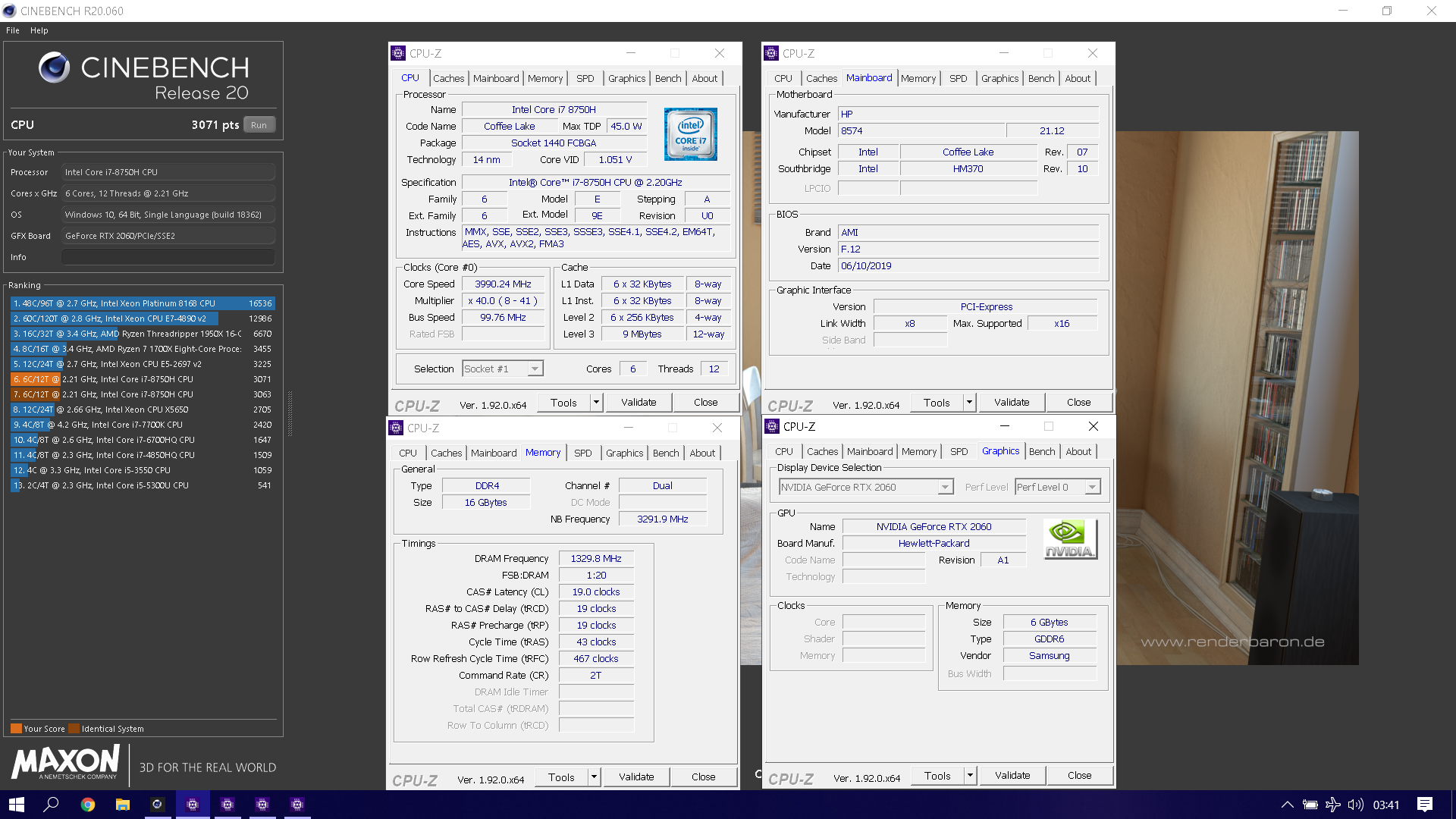1456x819 pixels.
Task: Click the Maxon logo at bottom left
Action: 67,761
